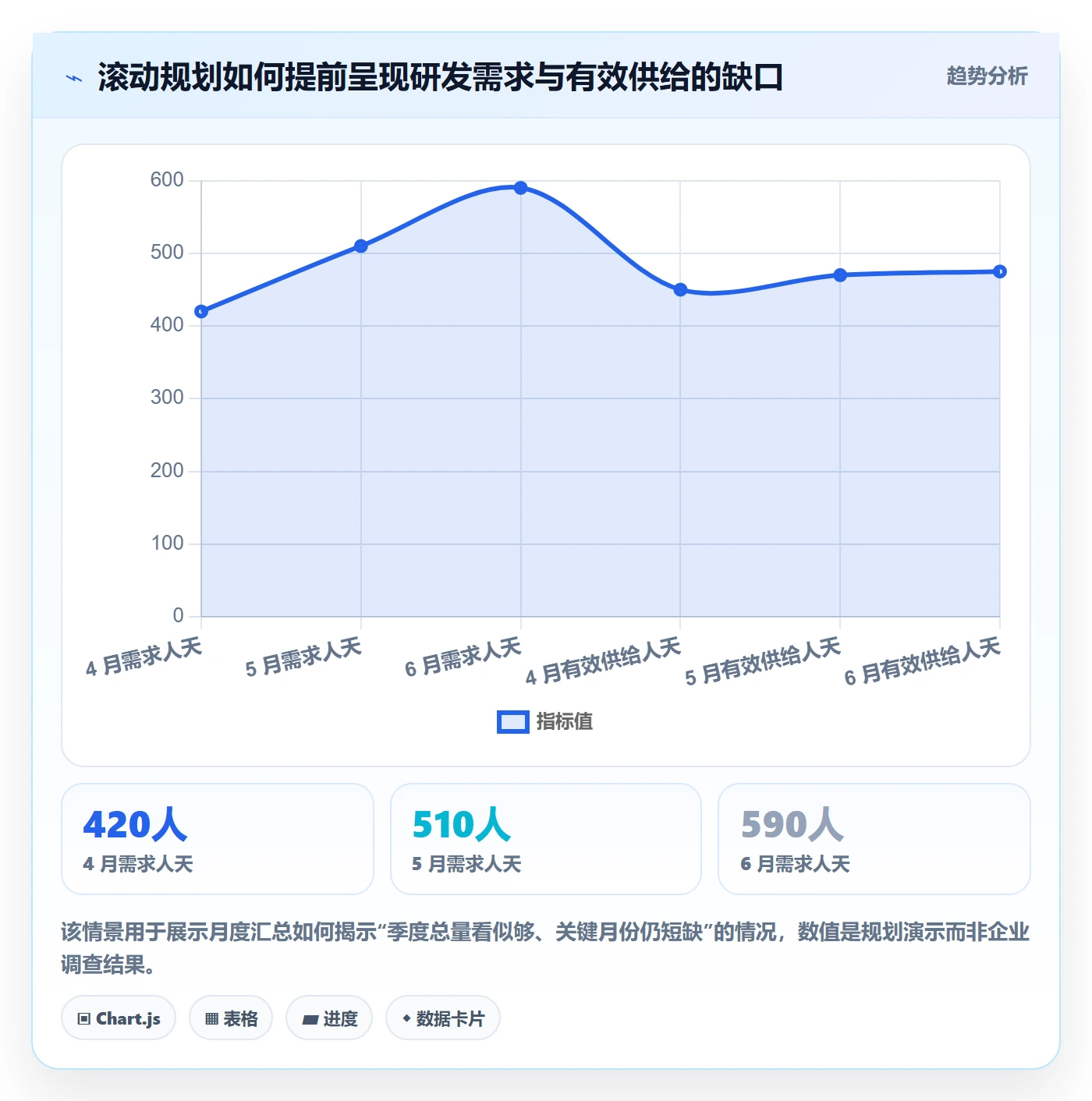Click the data point for 4 月有效供给人天

(680, 290)
